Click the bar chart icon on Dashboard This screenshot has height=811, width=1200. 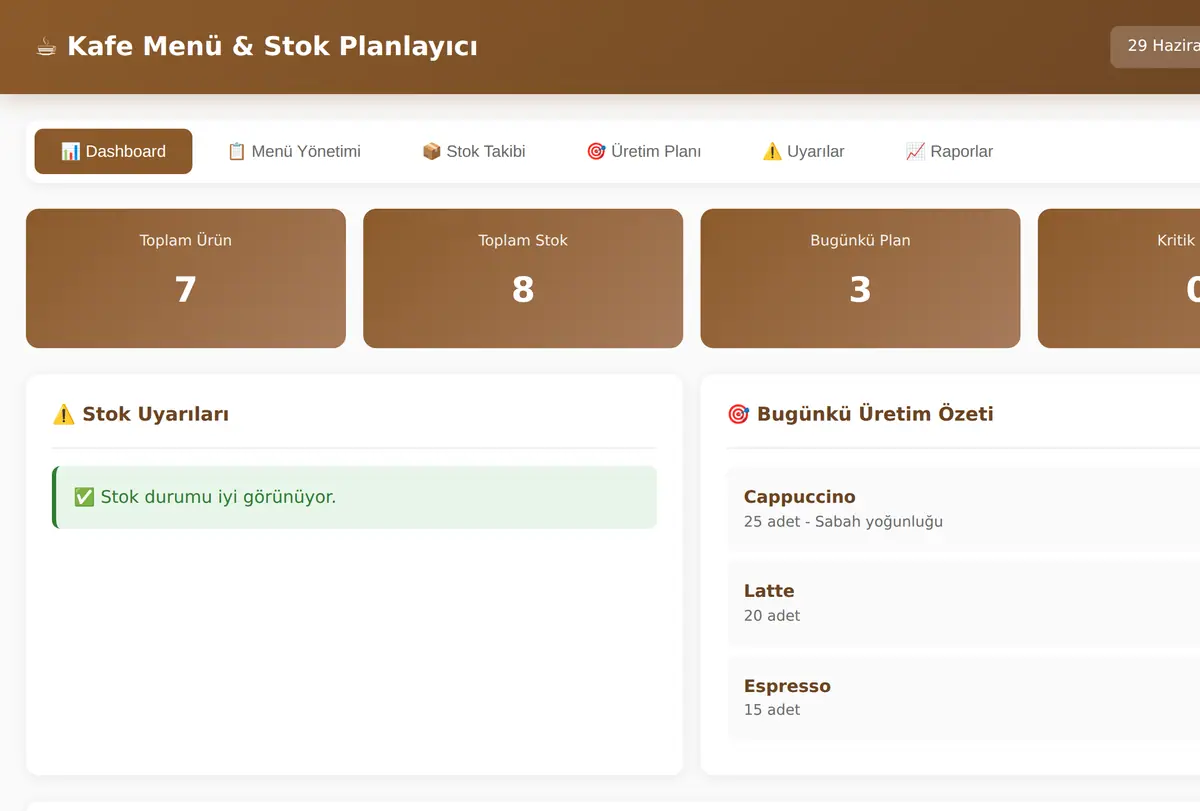click(70, 151)
